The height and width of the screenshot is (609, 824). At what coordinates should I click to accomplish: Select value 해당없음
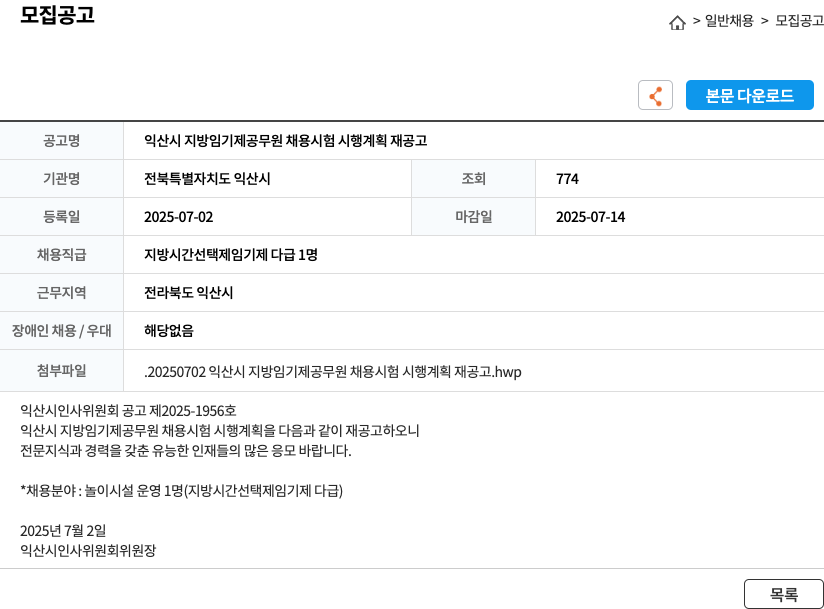(x=169, y=331)
